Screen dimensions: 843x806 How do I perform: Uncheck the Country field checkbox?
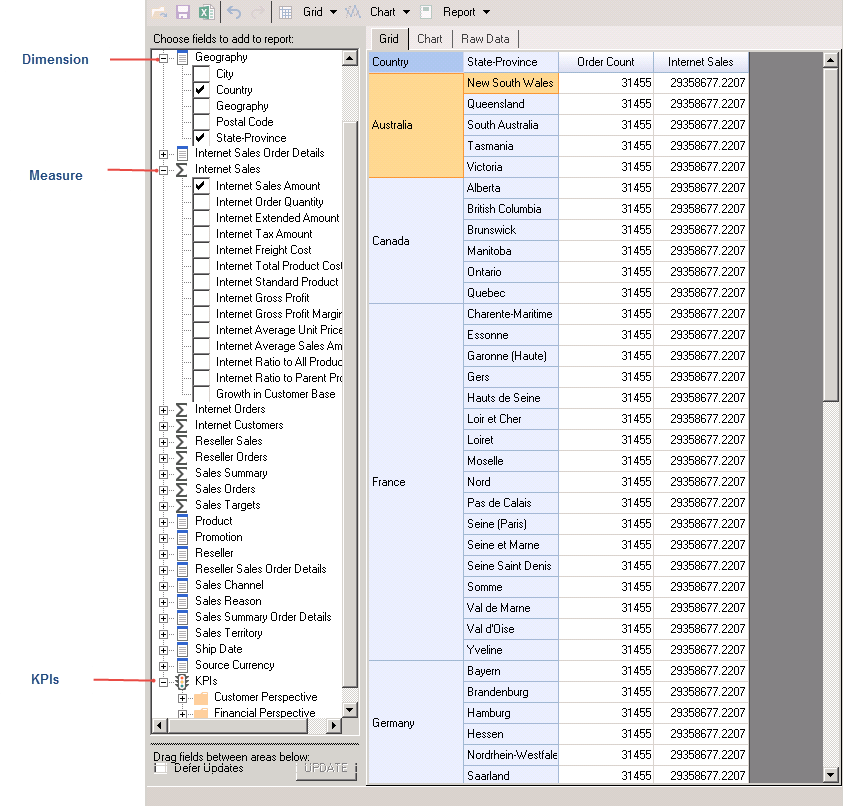(201, 90)
